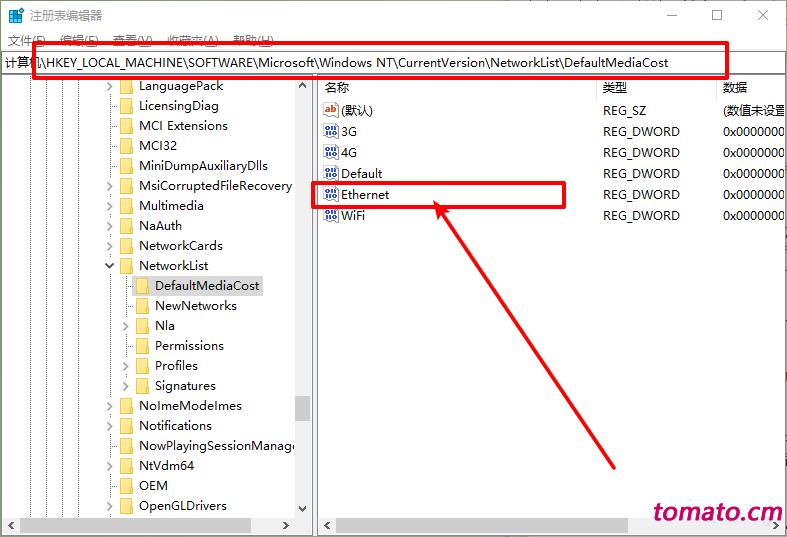The image size is (787, 537).
Task: Expand the Notifications key
Action: click(109, 426)
